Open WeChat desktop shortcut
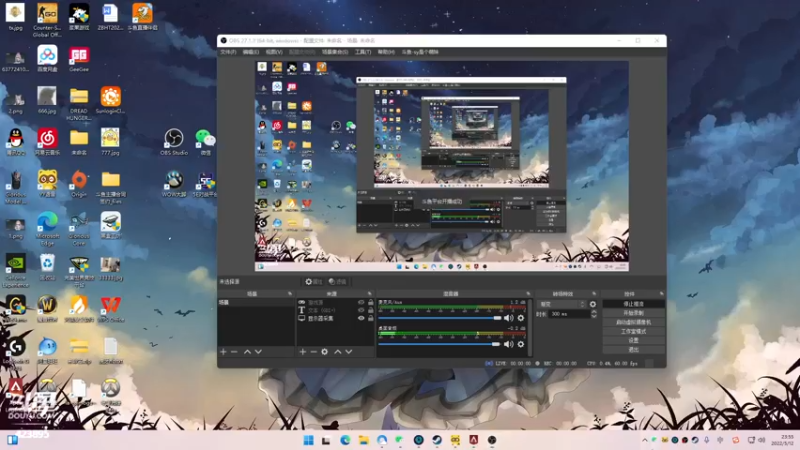This screenshot has width=800, height=450. pyautogui.click(x=205, y=142)
